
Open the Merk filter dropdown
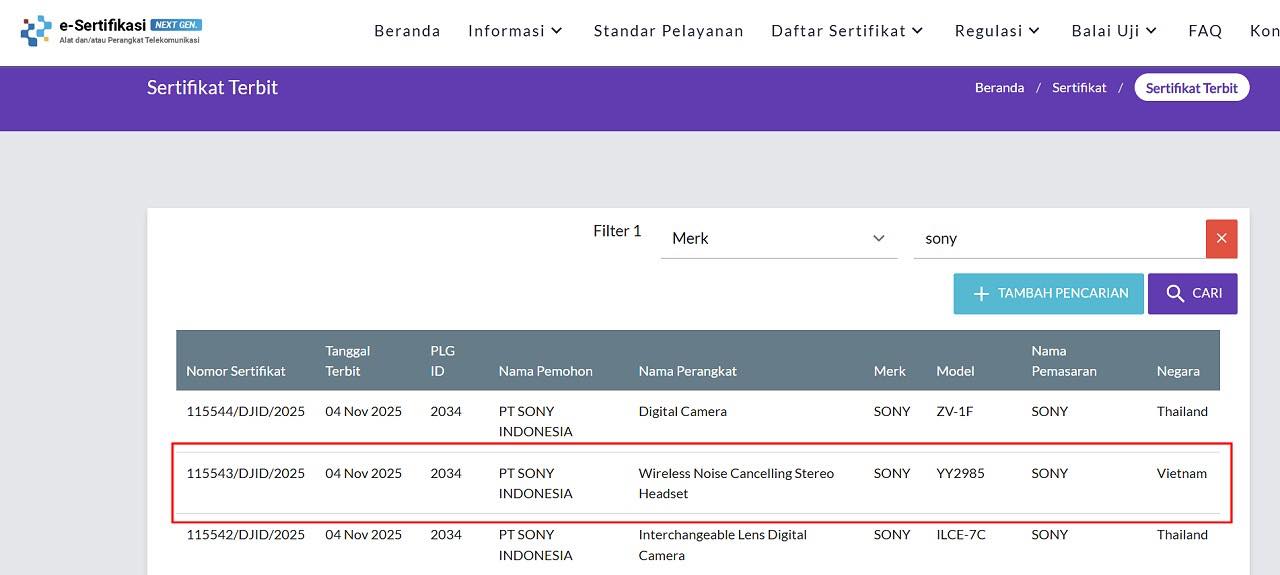(x=778, y=239)
